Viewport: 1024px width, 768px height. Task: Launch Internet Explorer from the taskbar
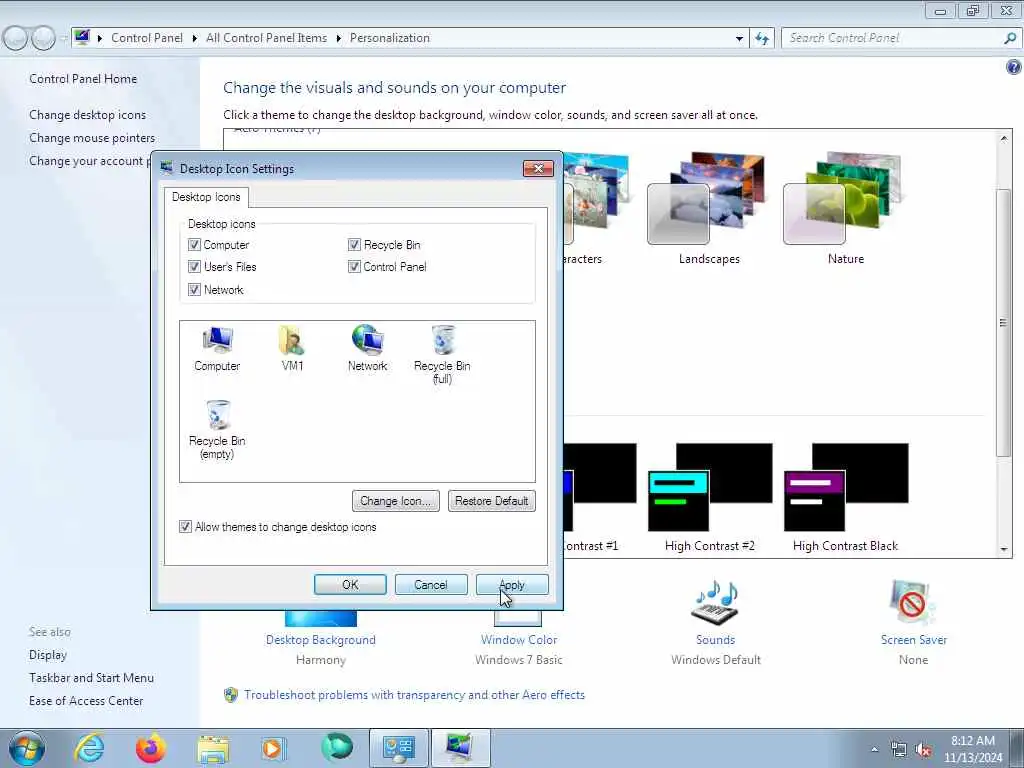pyautogui.click(x=89, y=748)
